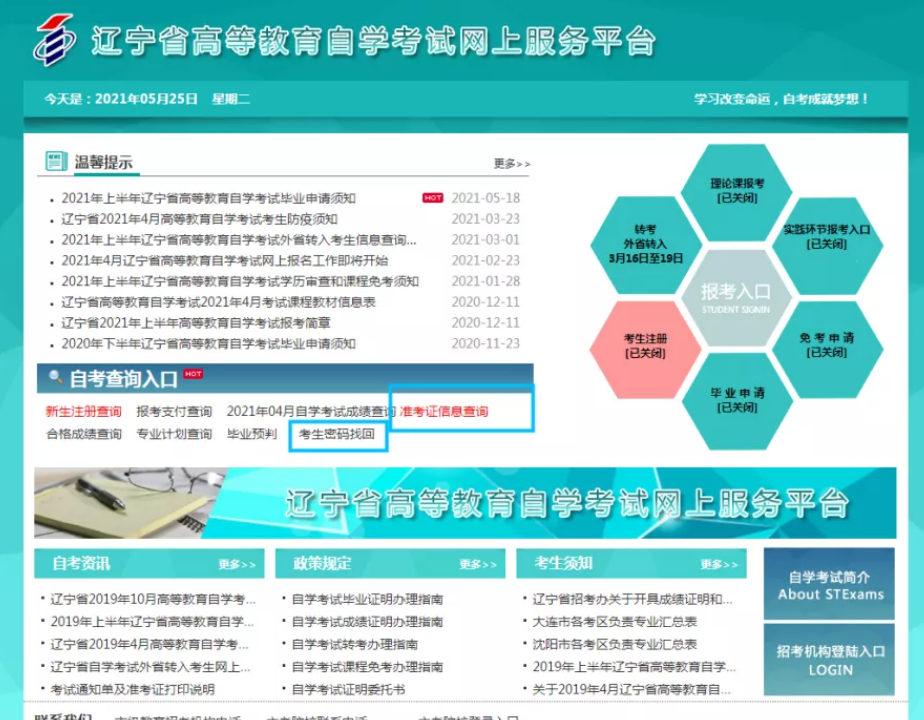The height and width of the screenshot is (720, 924).
Task: Click the 考生密码找回 link
Action: [336, 434]
